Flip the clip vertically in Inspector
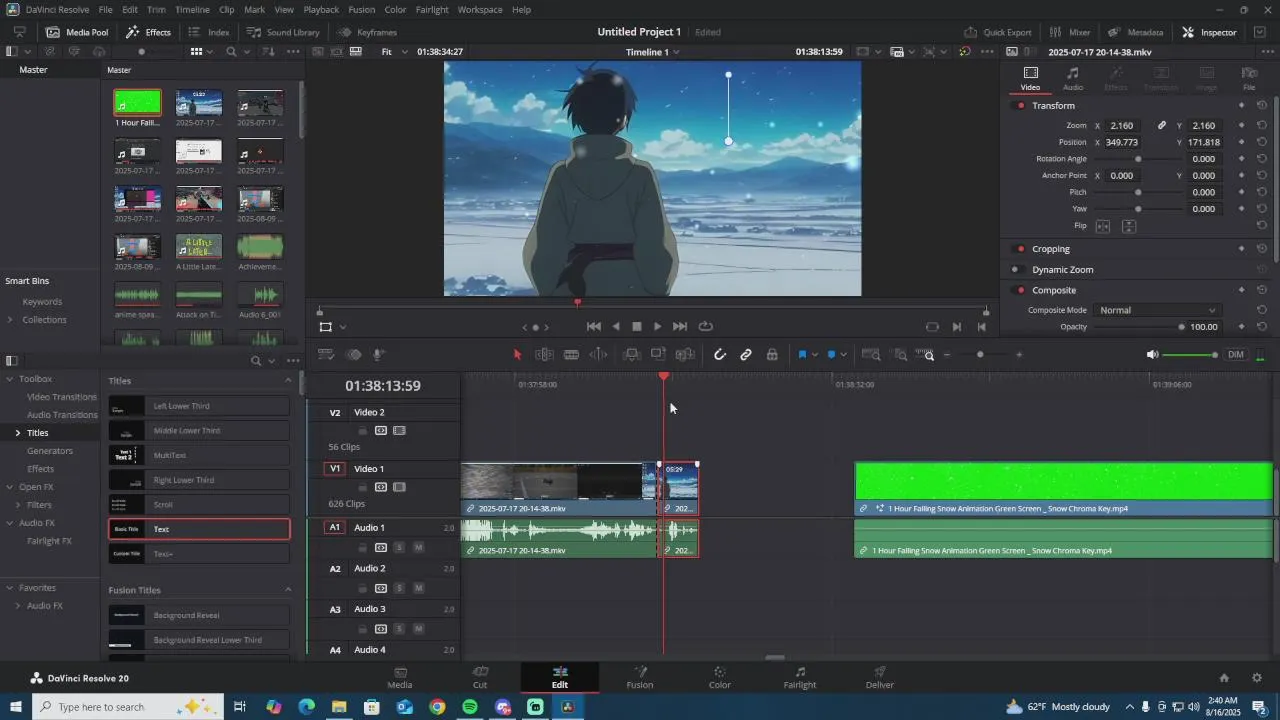 pos(1129,227)
